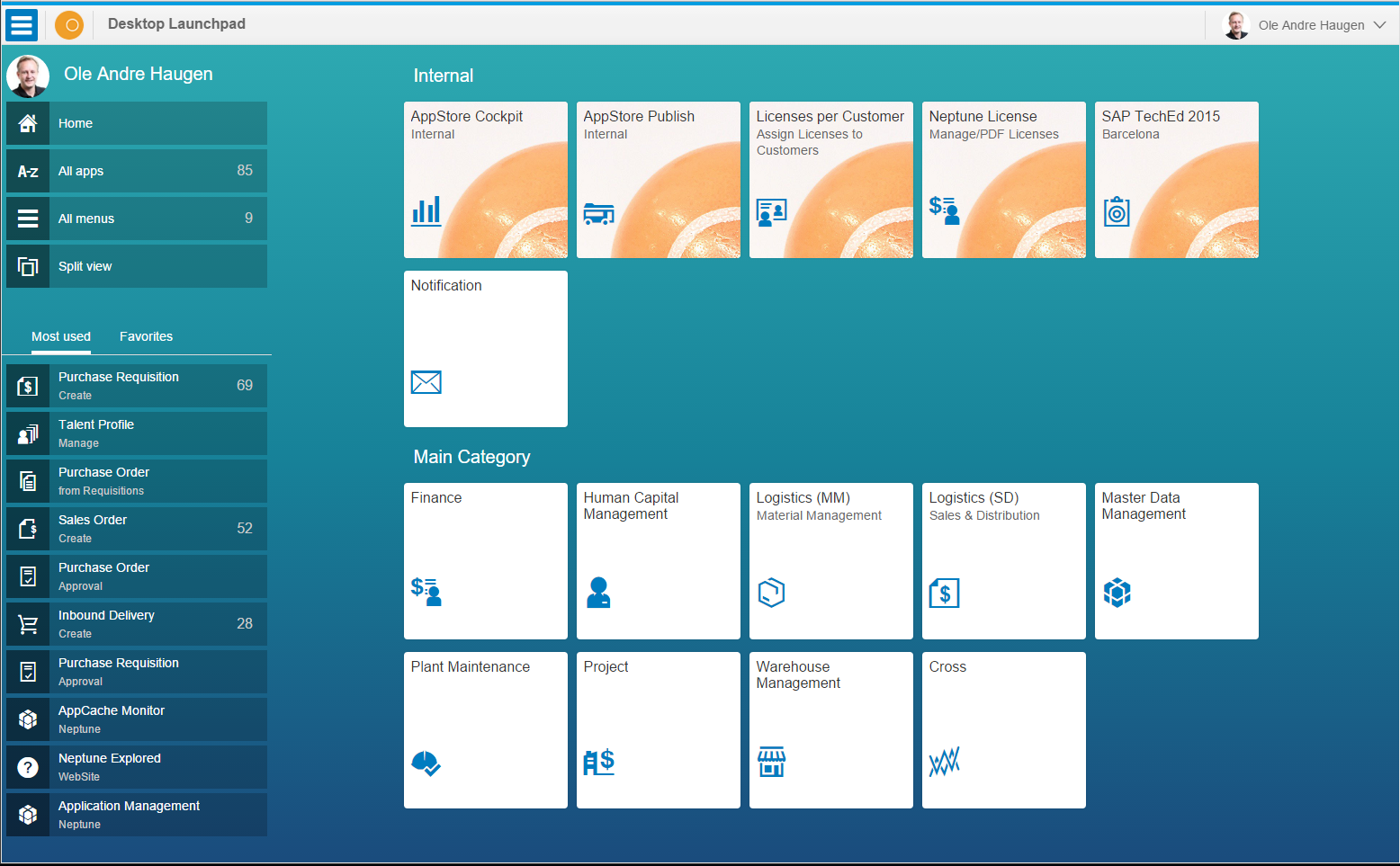
Task: Click the 69 count on Purchase Requisition
Action: click(x=245, y=385)
